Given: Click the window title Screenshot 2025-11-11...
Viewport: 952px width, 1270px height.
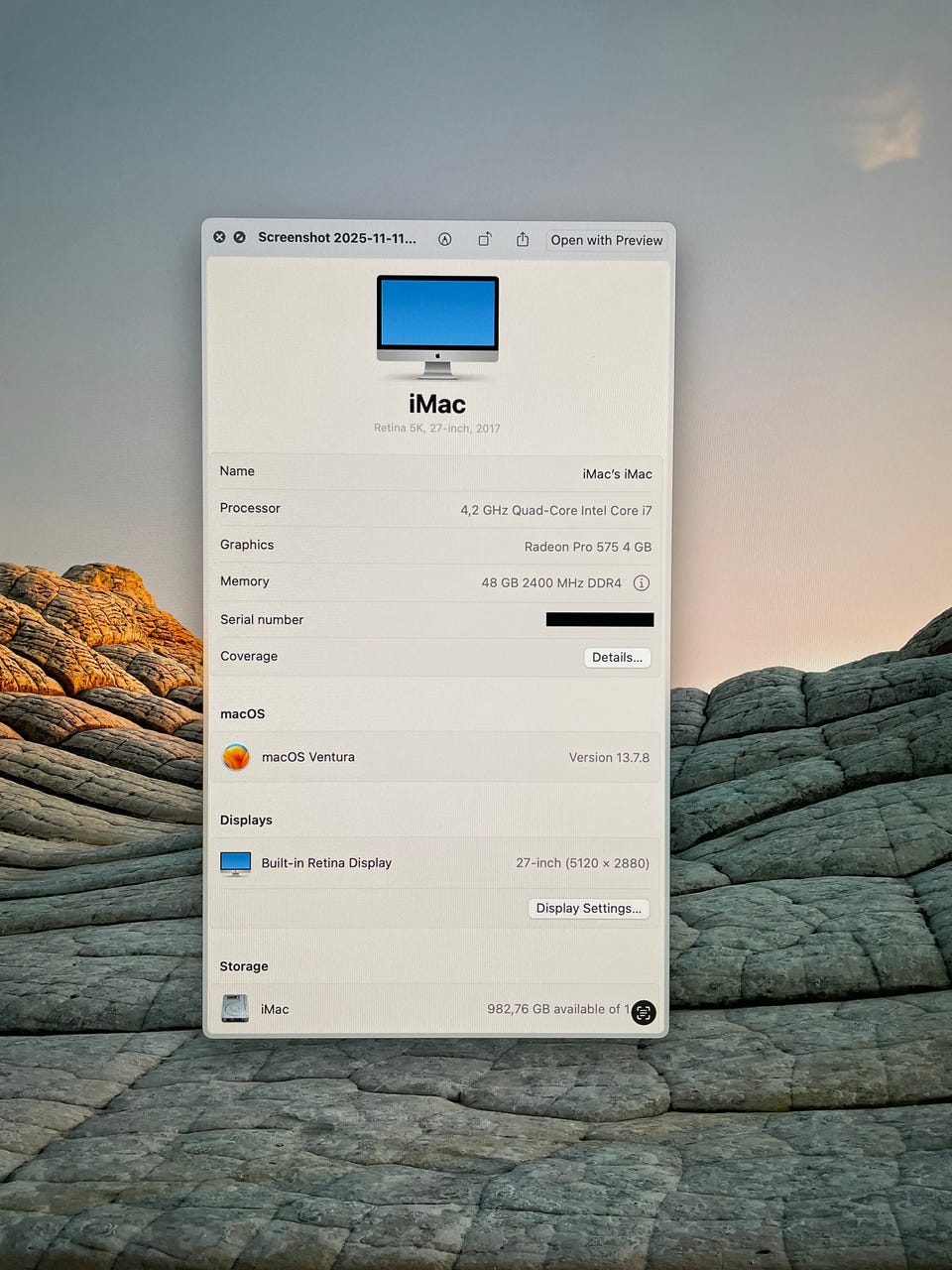Looking at the screenshot, I should pyautogui.click(x=337, y=238).
